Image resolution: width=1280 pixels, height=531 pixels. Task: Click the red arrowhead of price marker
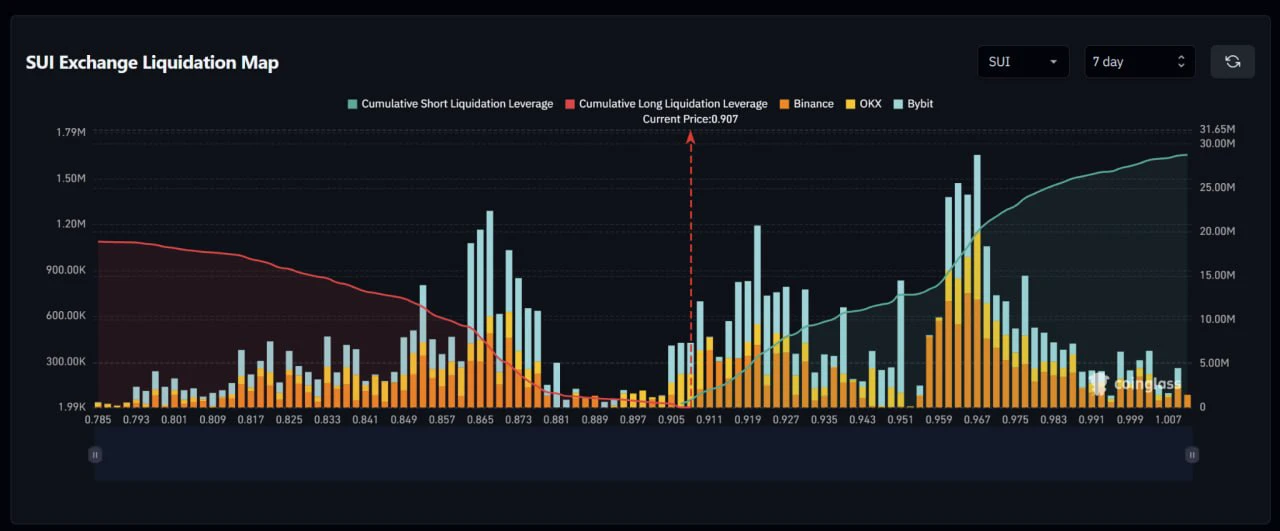(x=690, y=137)
